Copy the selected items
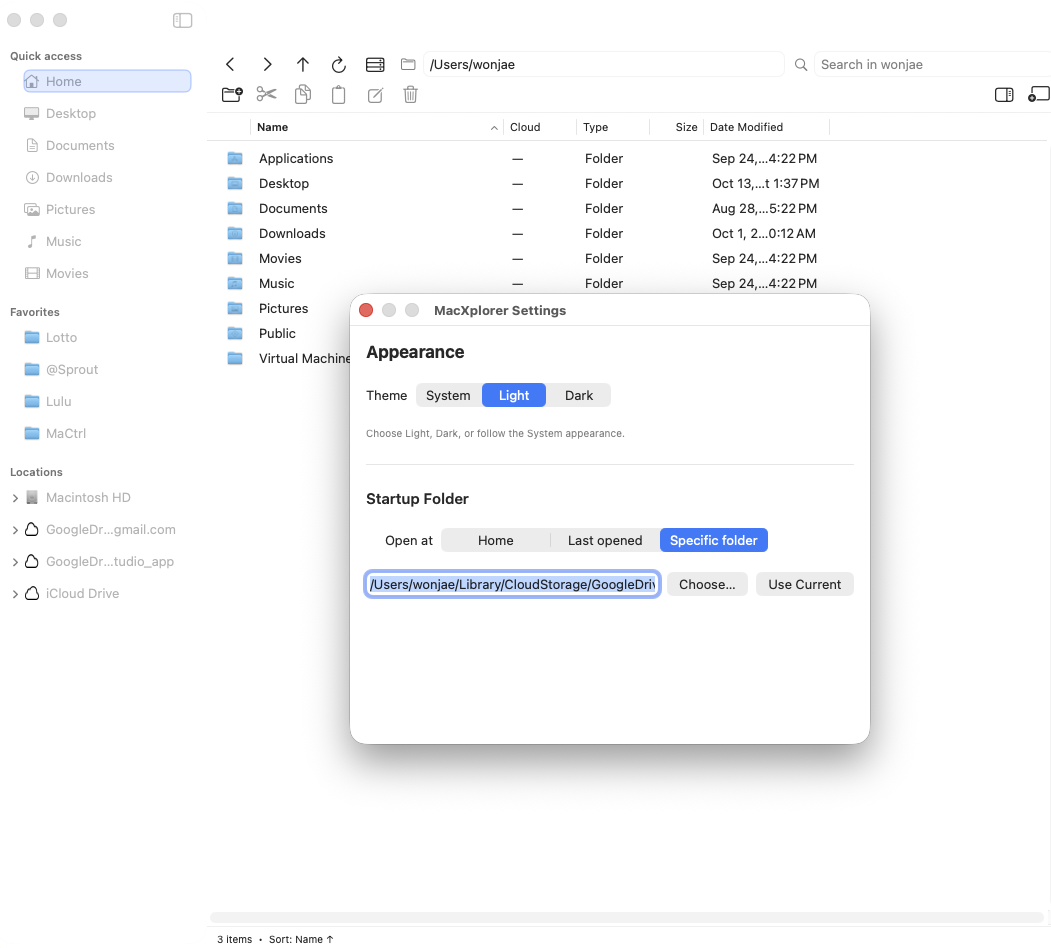 pos(303,95)
